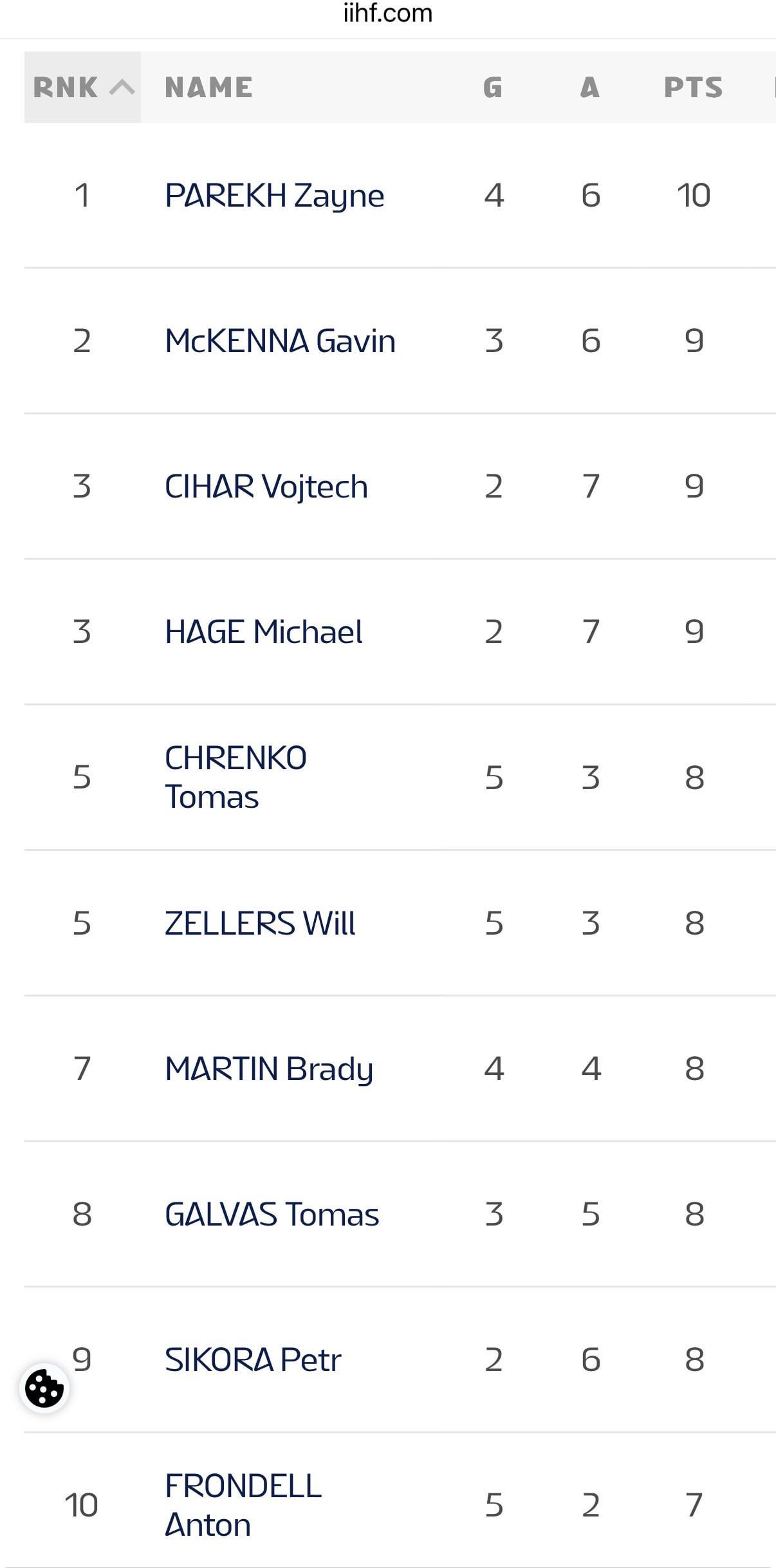This screenshot has height=1568, width=776.
Task: Sort table by G column header
Action: pos(493,87)
